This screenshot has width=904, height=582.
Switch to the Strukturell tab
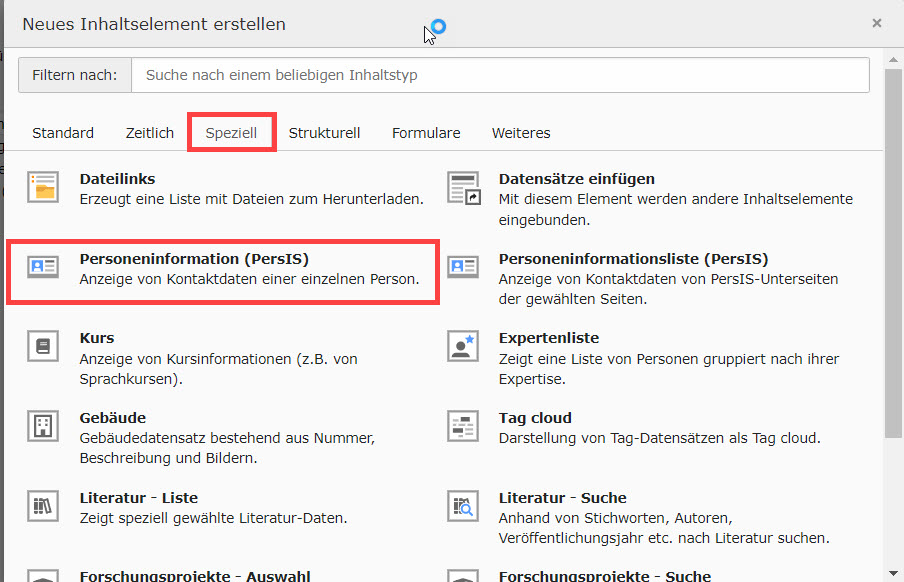point(324,133)
